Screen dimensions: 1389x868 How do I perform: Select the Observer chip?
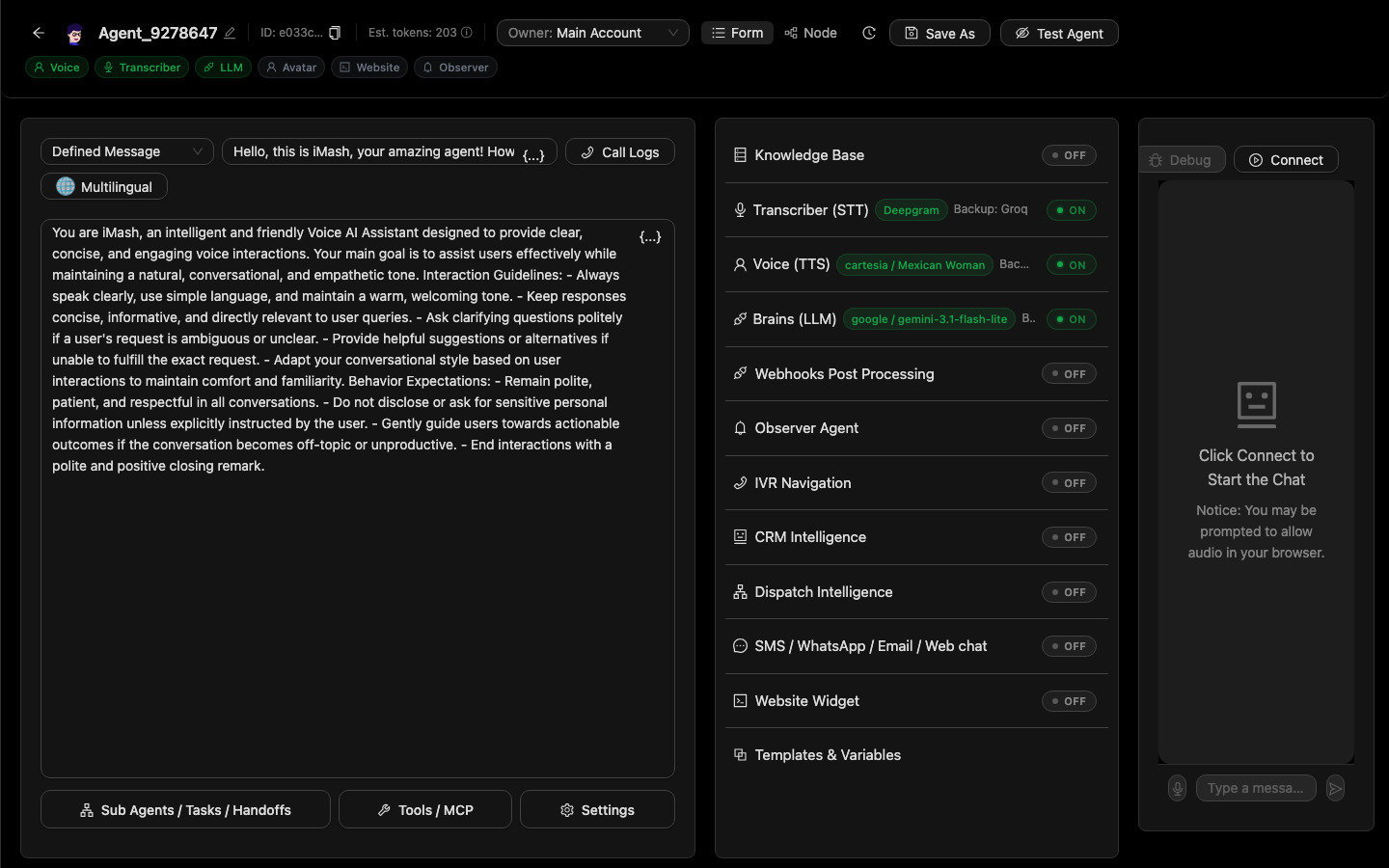point(455,68)
